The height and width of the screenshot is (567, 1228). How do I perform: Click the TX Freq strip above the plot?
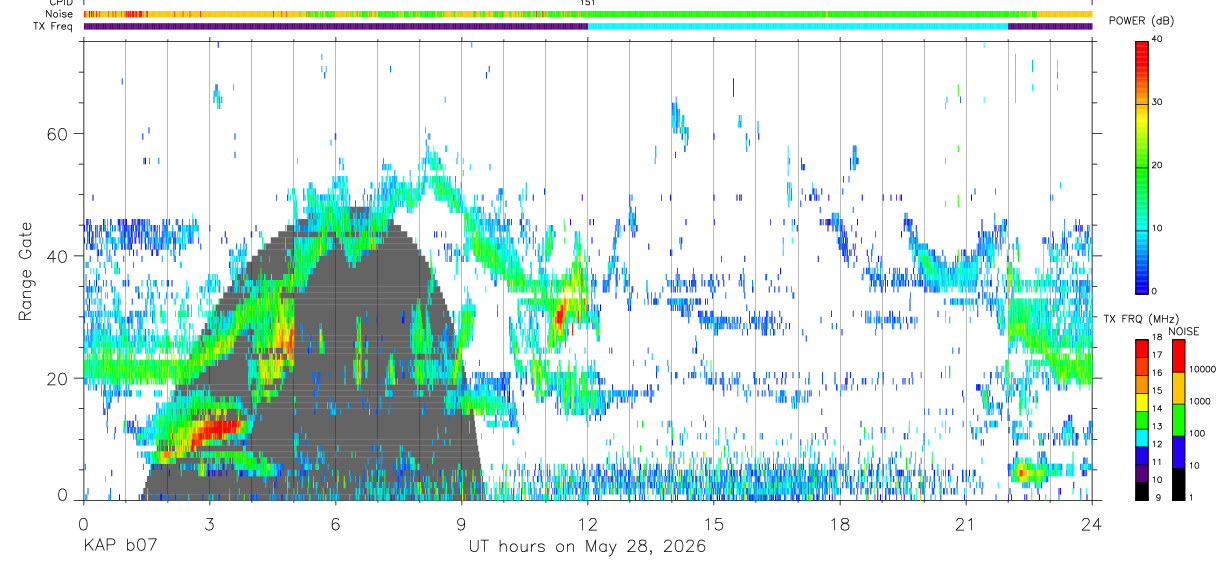(588, 26)
